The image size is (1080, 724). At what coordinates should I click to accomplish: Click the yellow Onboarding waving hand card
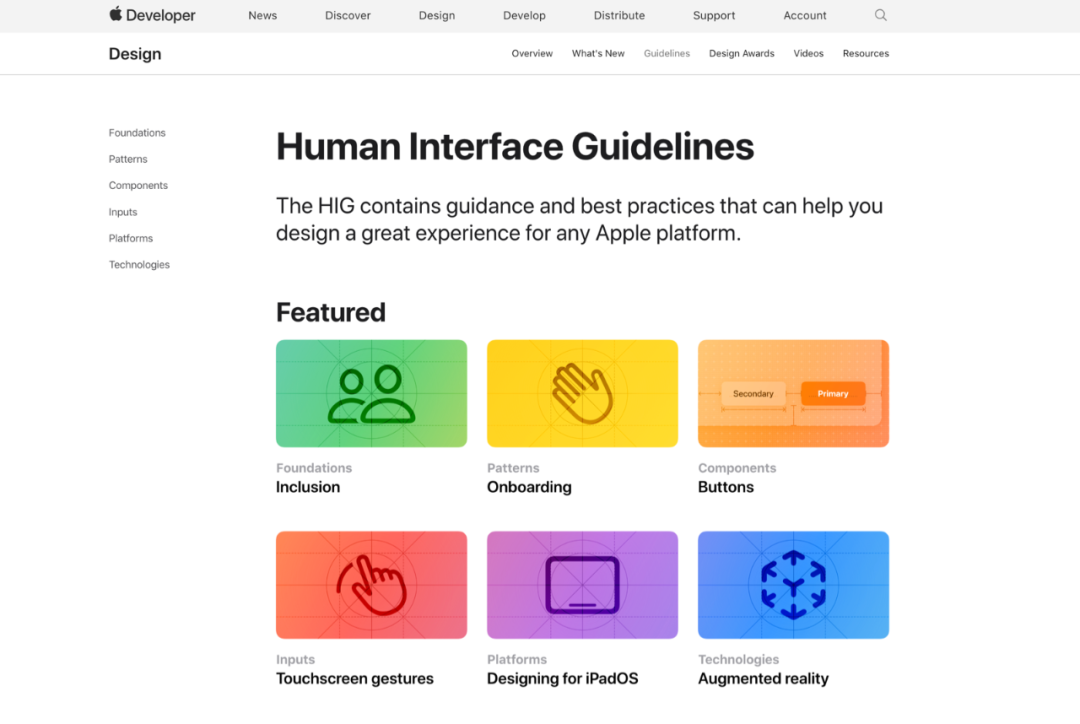(x=582, y=393)
